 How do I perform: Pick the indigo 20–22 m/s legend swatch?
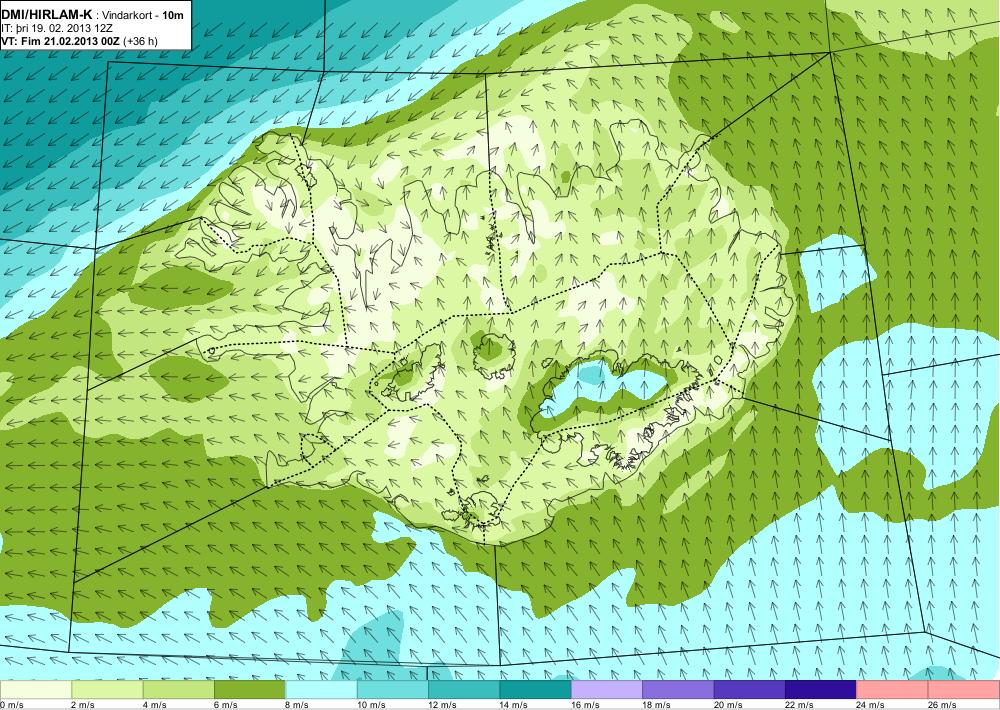tap(750, 690)
